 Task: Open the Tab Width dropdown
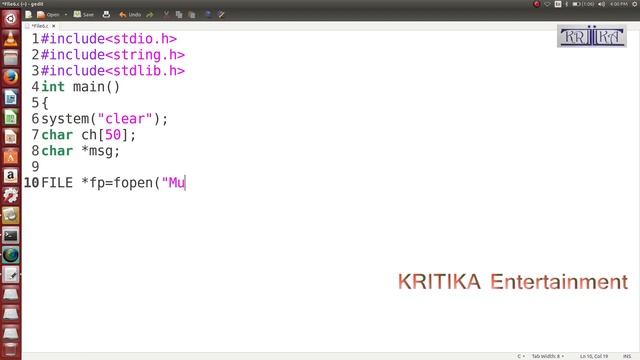click(548, 356)
